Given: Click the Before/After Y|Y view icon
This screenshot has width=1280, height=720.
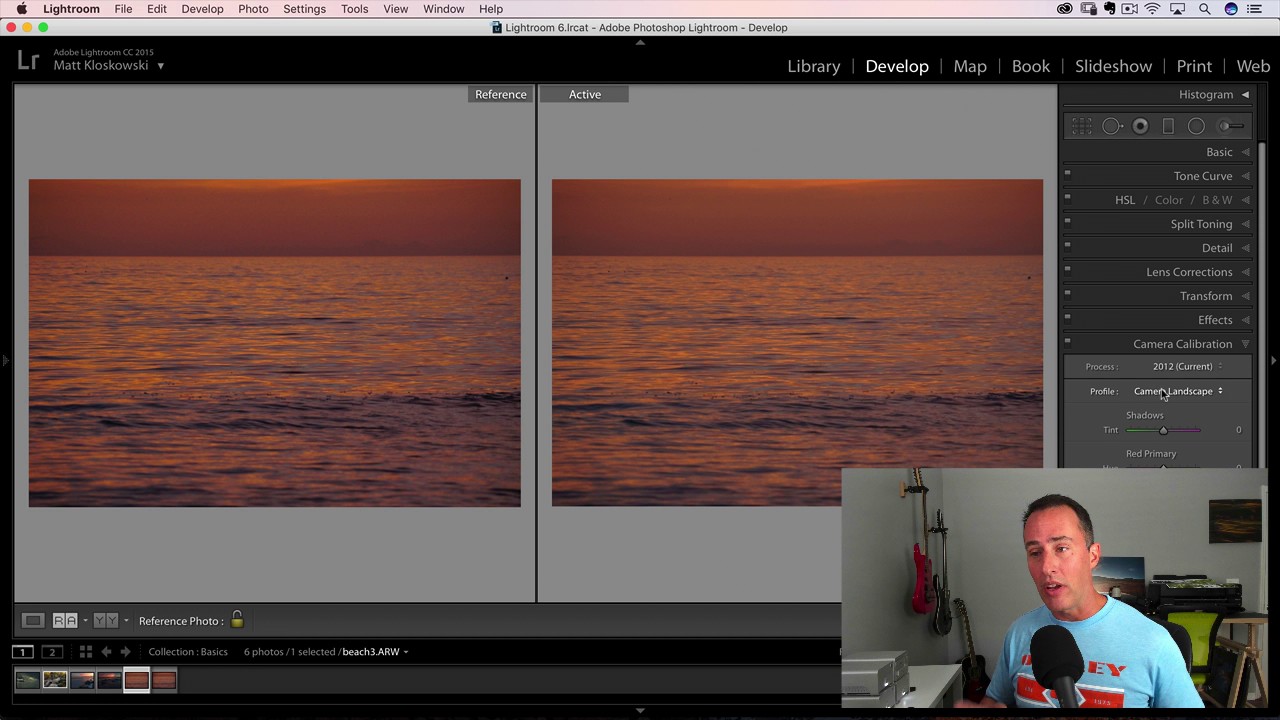Looking at the screenshot, I should 105,621.
